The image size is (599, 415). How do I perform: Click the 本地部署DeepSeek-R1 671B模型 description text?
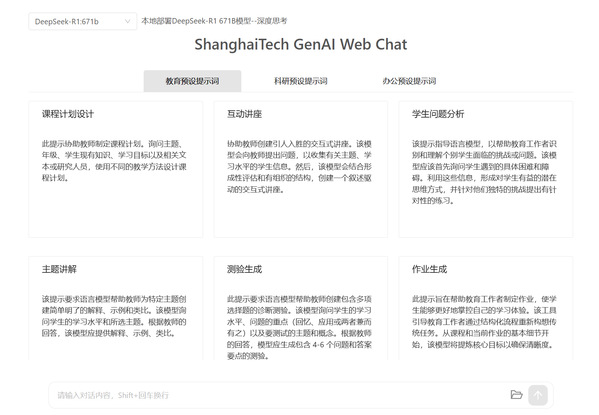point(214,21)
